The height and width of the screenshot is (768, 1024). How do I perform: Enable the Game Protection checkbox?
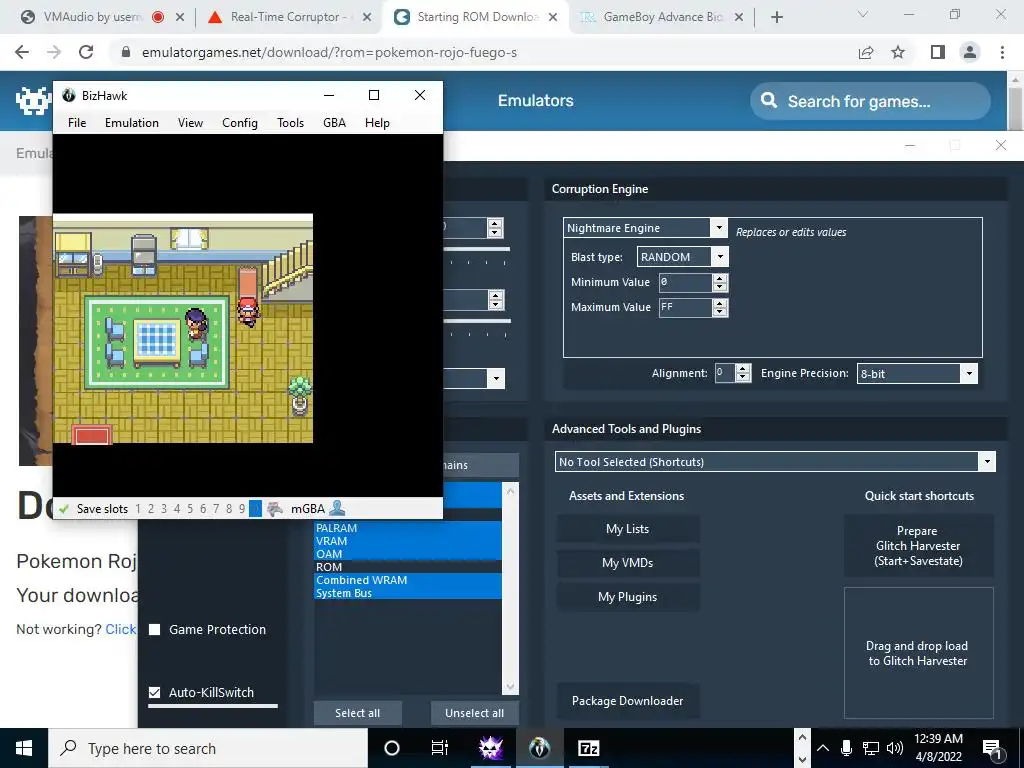click(x=155, y=630)
